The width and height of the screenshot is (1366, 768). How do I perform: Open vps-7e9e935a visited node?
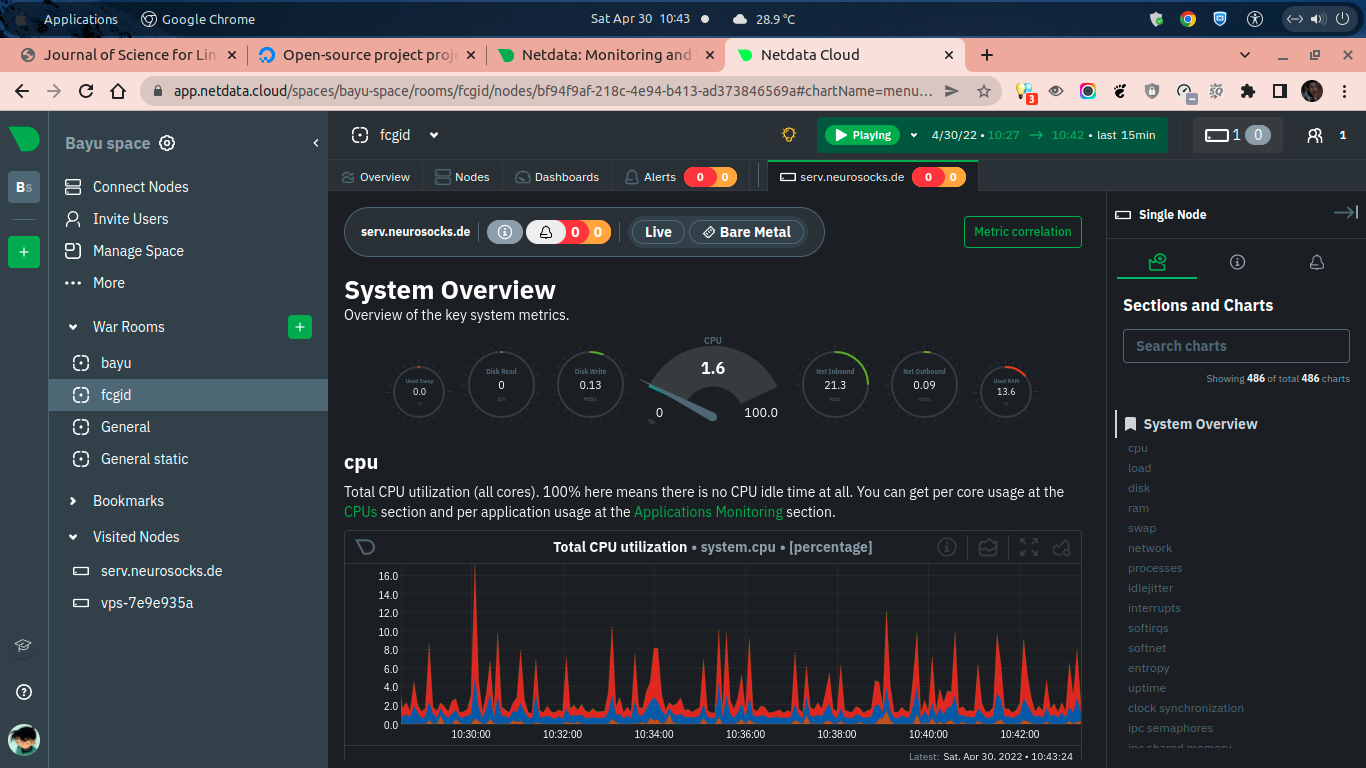[x=147, y=603]
